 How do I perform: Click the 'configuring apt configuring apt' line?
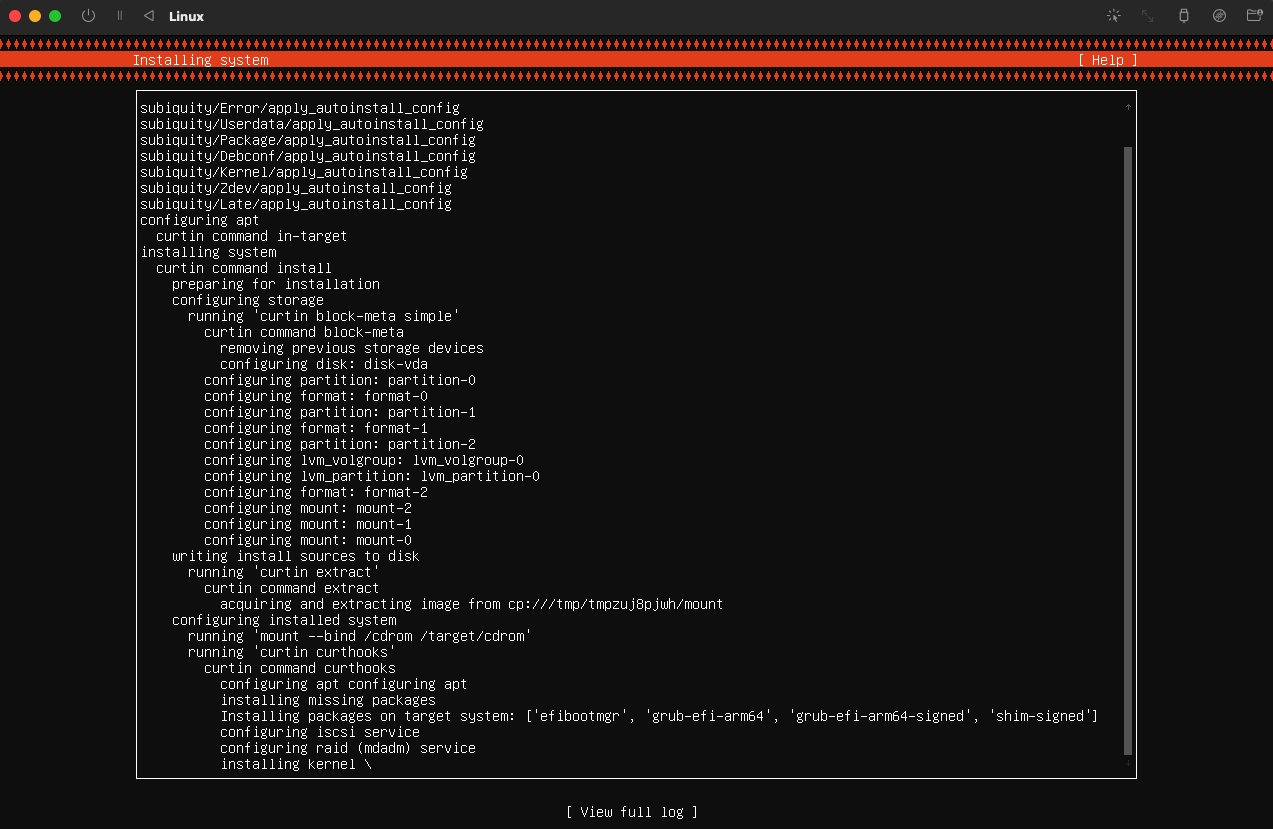[x=344, y=684]
